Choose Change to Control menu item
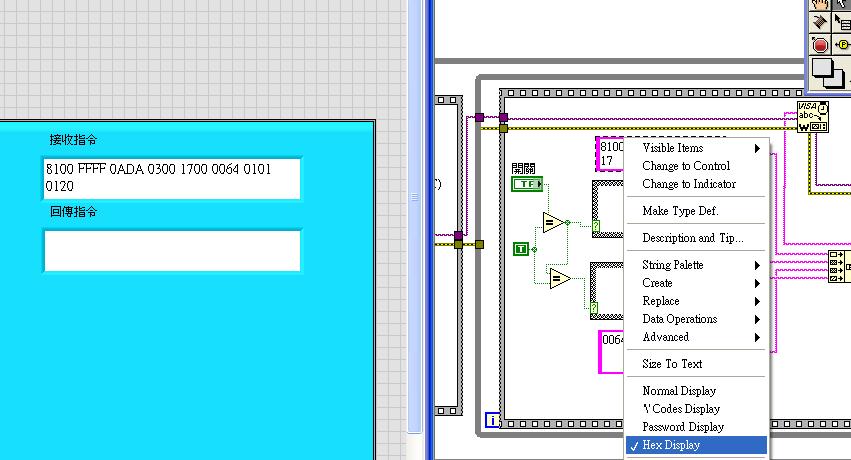 pos(686,166)
